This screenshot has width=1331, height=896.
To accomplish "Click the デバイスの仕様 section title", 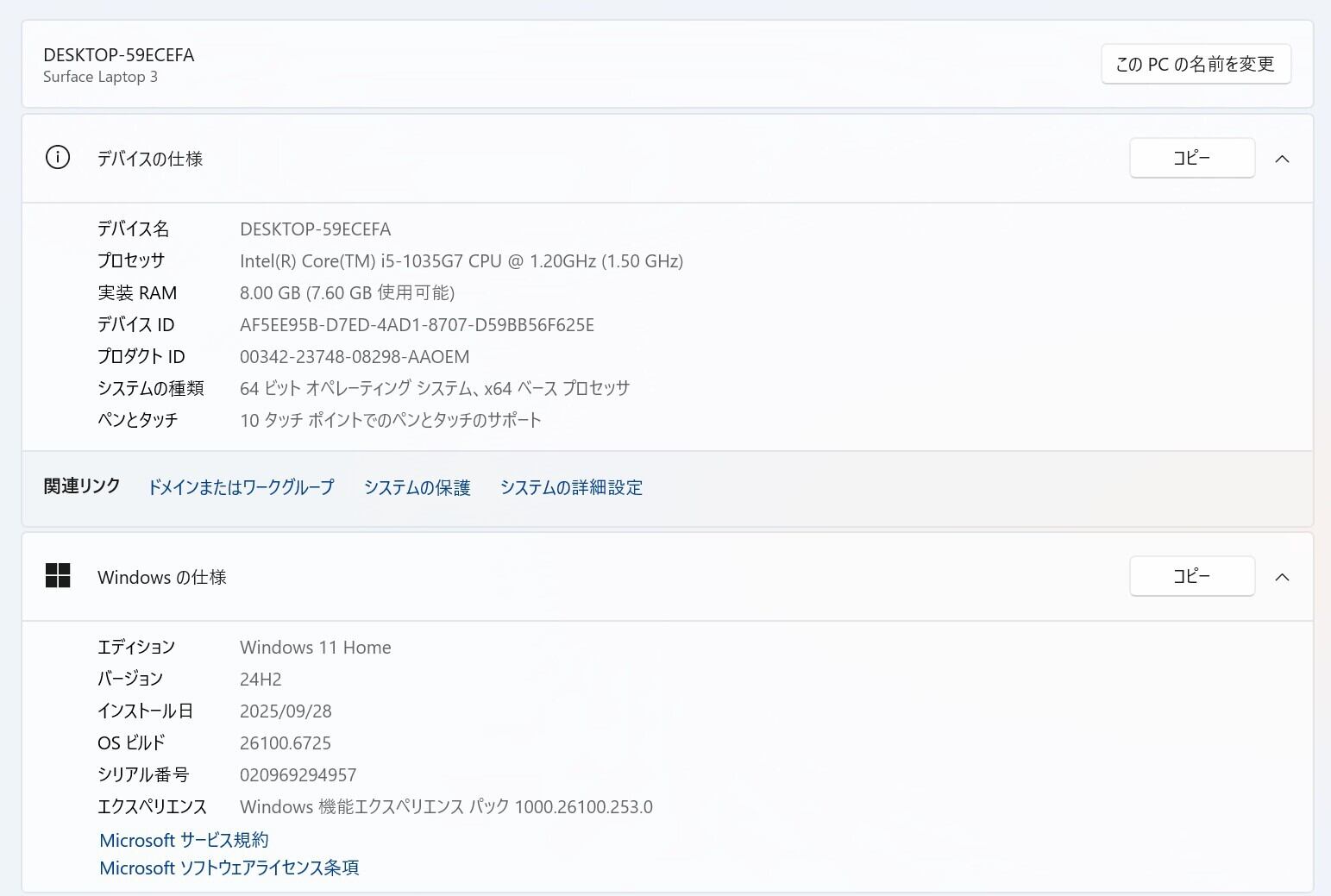I will (150, 159).
